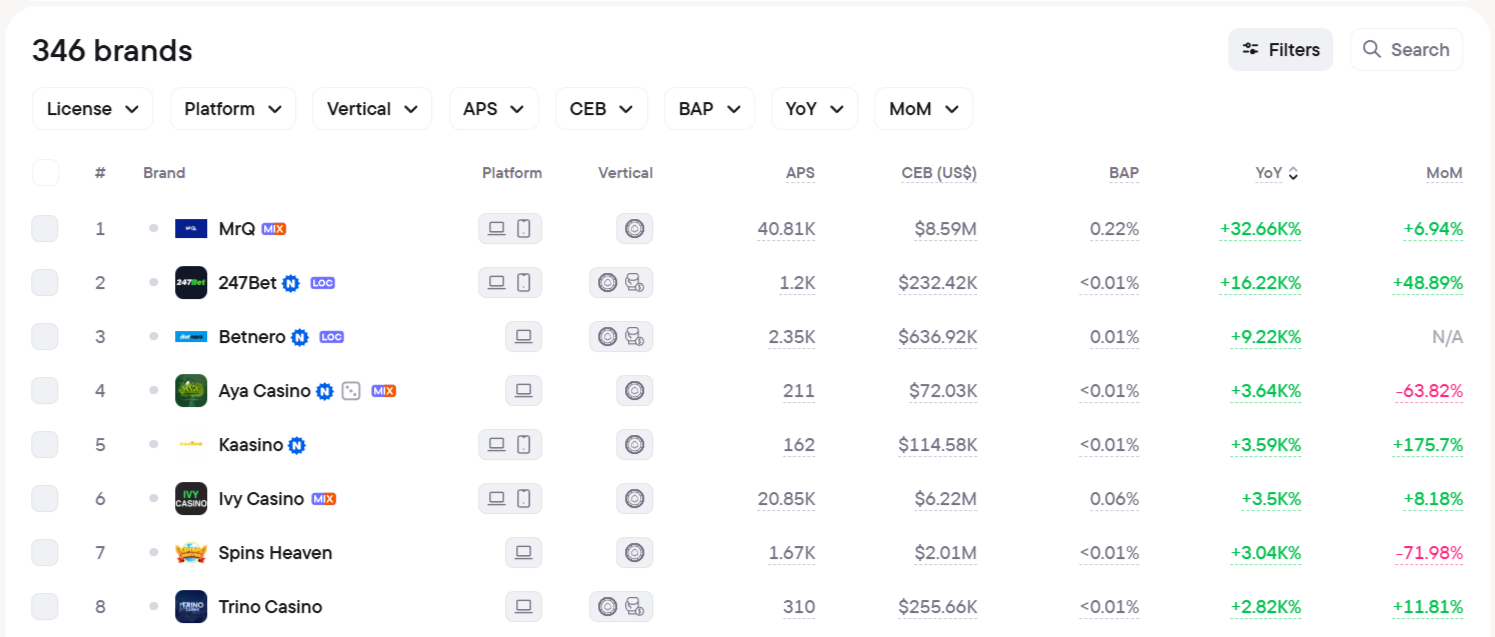Open the License filter dropdown

[92, 109]
